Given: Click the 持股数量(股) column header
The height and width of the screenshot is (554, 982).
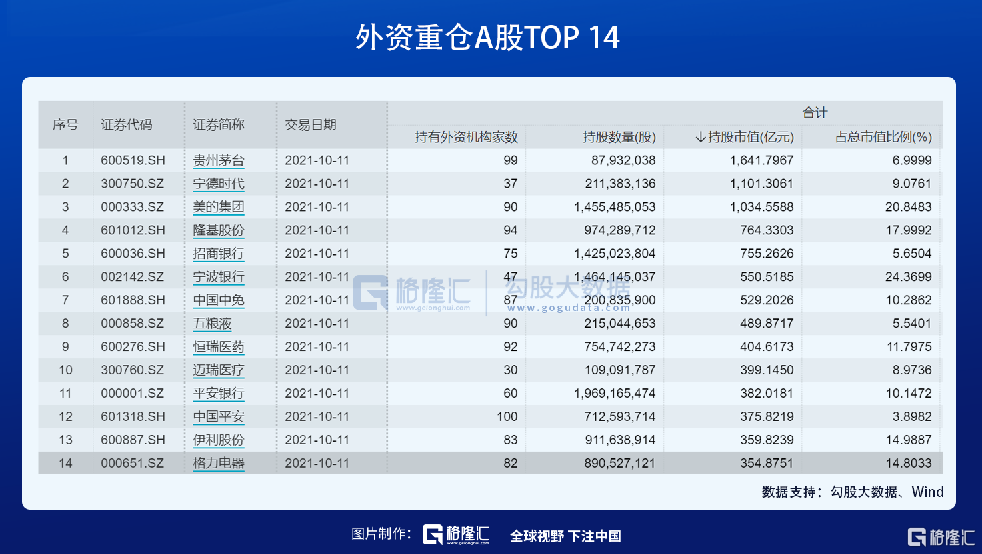Looking at the screenshot, I should coord(619,137).
